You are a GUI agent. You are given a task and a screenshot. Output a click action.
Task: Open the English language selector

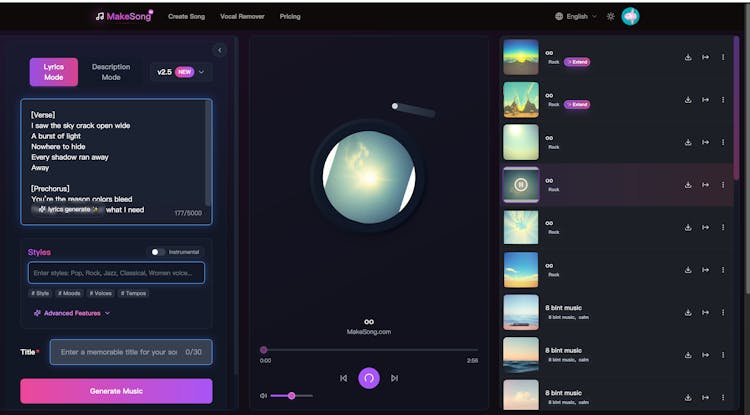[x=576, y=16]
